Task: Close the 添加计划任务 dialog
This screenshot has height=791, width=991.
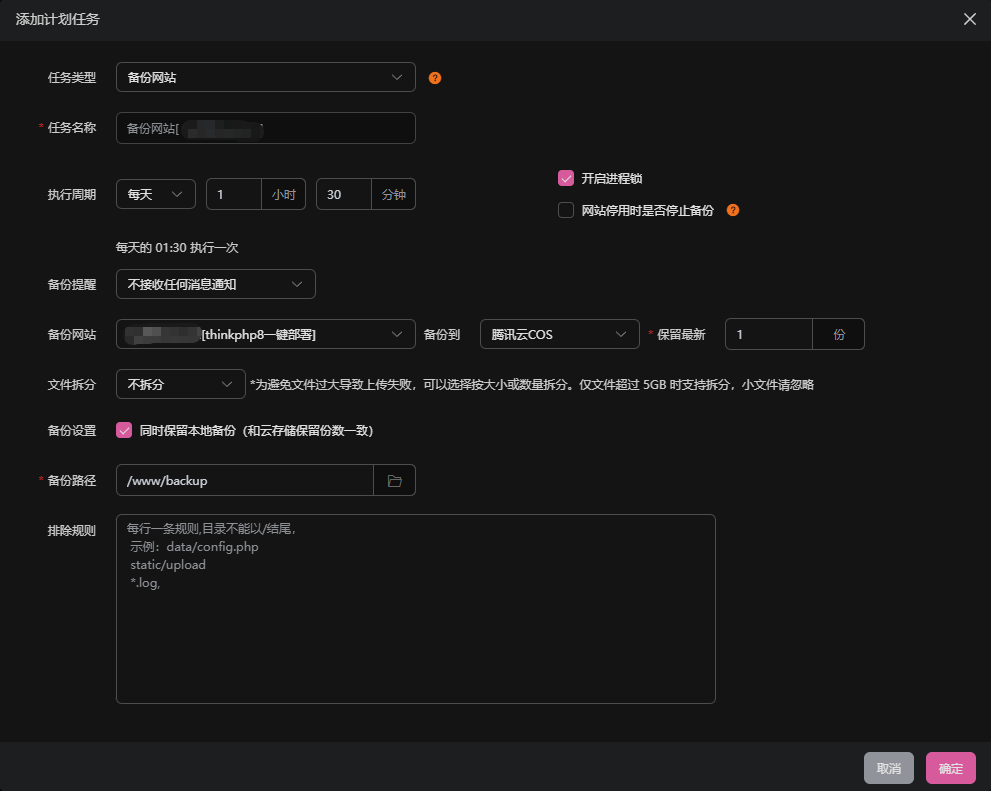Action: (968, 19)
